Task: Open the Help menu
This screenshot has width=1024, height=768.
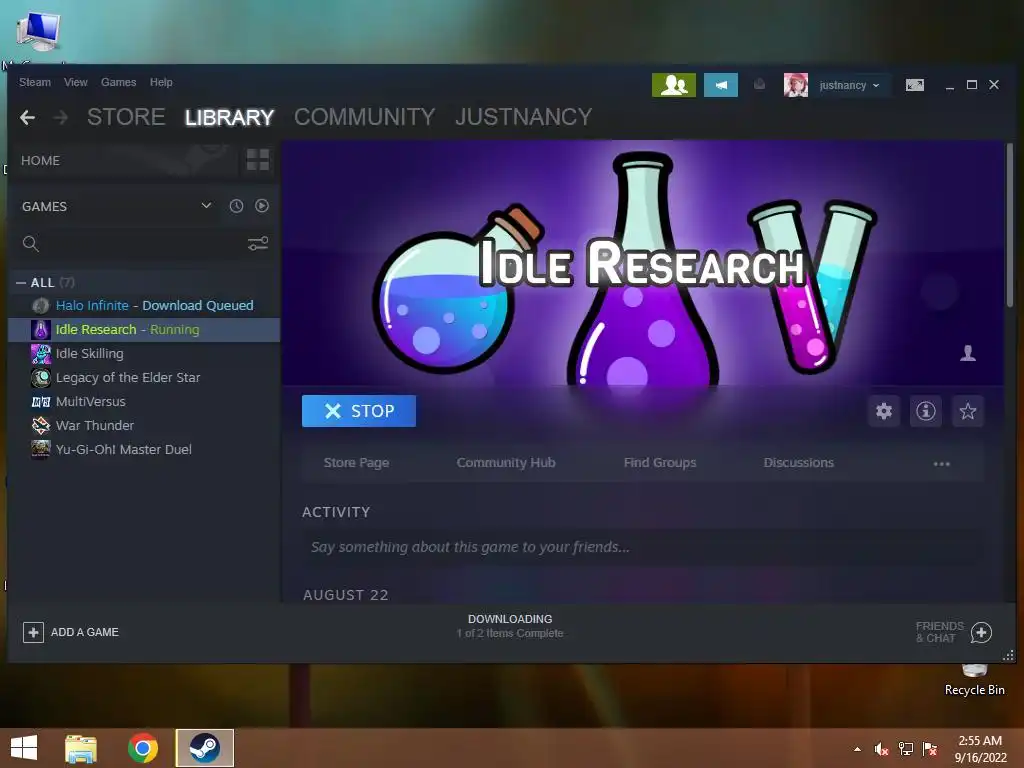Action: coord(161,82)
